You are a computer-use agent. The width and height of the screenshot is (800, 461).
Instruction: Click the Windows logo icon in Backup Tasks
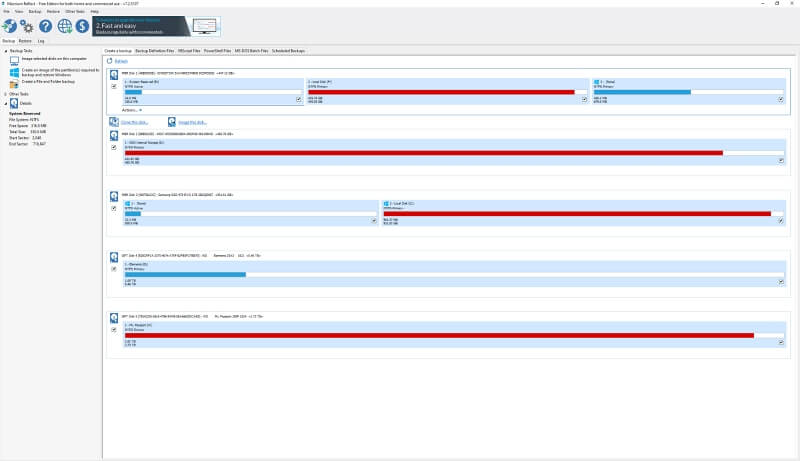pyautogui.click(x=14, y=72)
